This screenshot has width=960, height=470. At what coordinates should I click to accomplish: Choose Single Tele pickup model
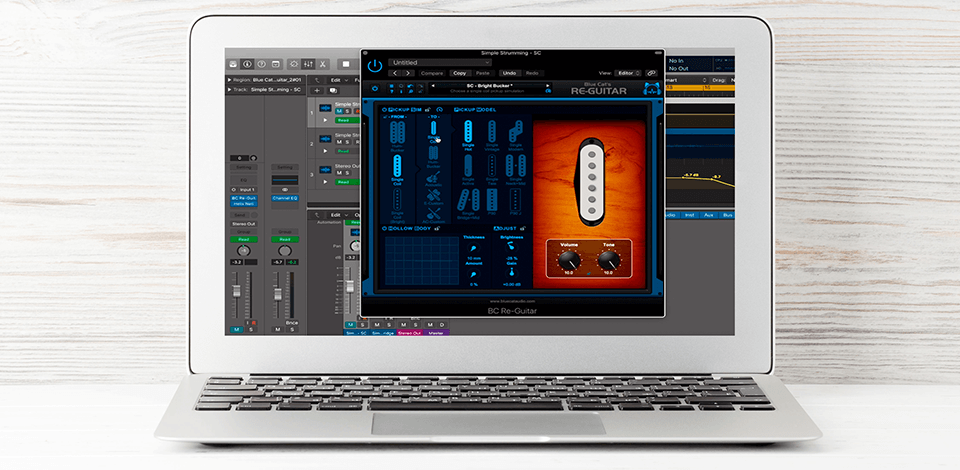[492, 170]
